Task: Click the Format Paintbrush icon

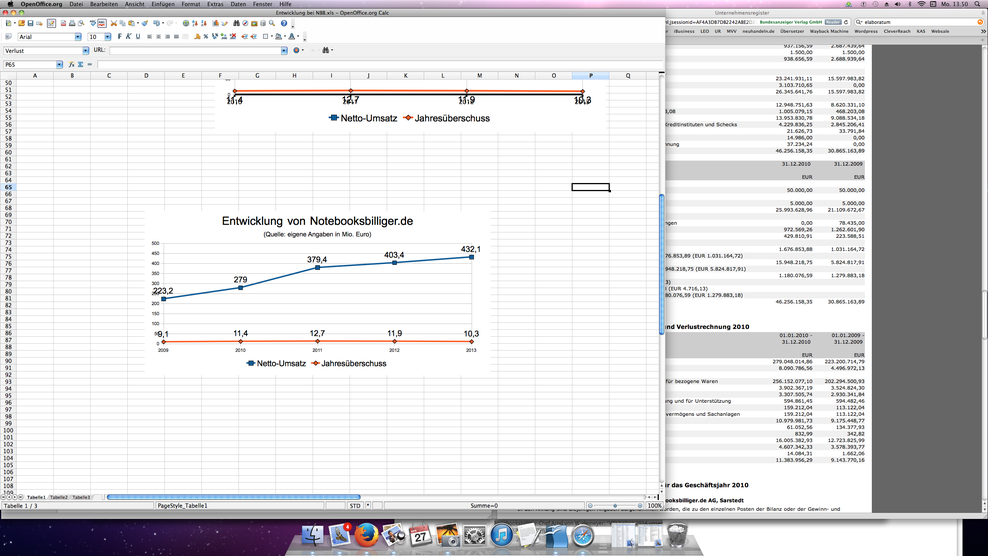Action: pos(145,23)
